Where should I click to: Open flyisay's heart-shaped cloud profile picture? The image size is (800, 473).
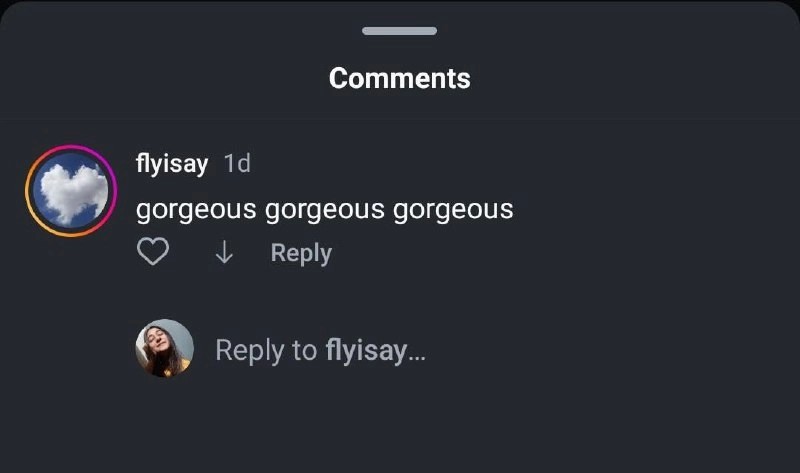(x=71, y=191)
